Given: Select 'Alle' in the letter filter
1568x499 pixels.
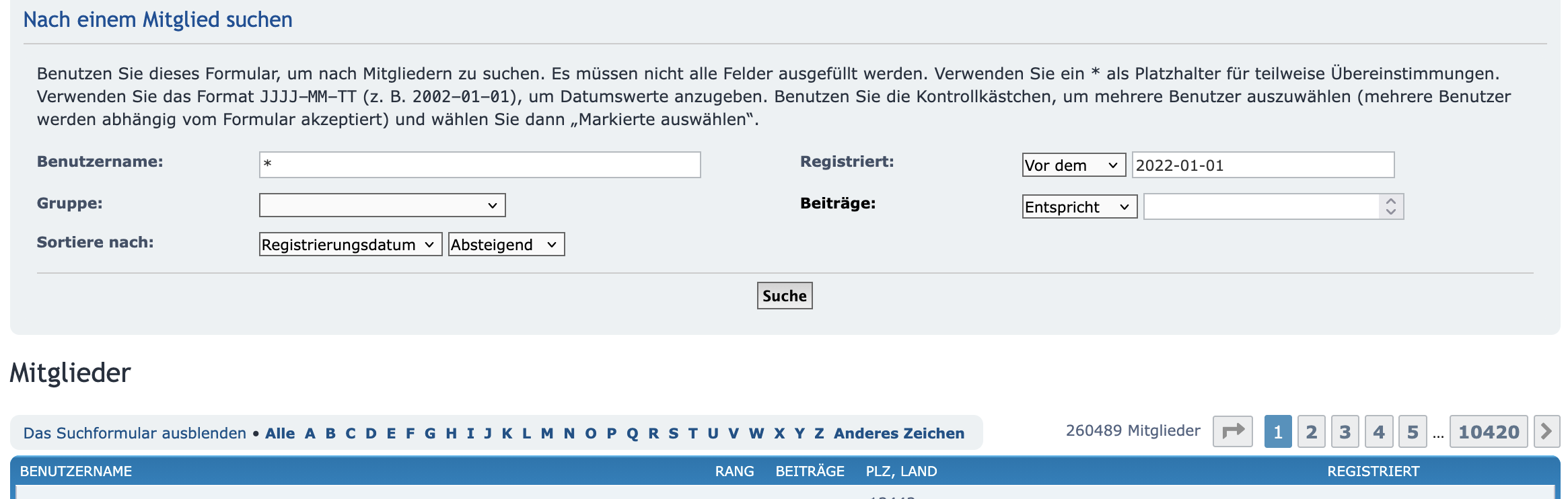Looking at the screenshot, I should click(x=280, y=433).
